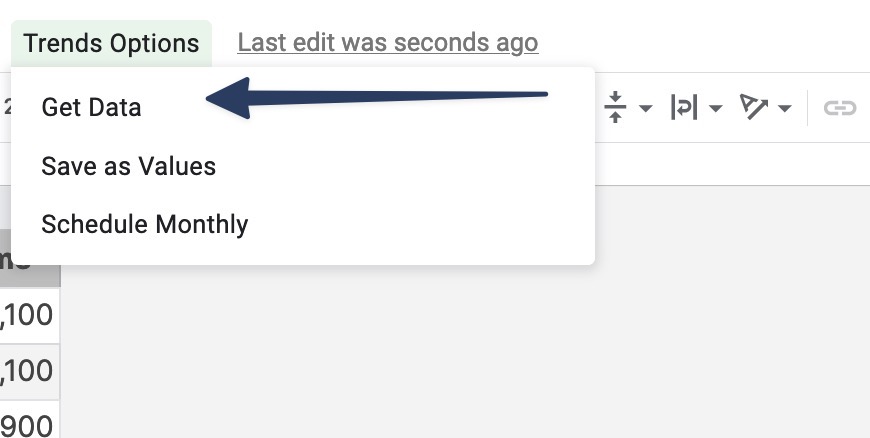Click the text wrapping icon
Image resolution: width=870 pixels, height=438 pixels.
pos(684,107)
